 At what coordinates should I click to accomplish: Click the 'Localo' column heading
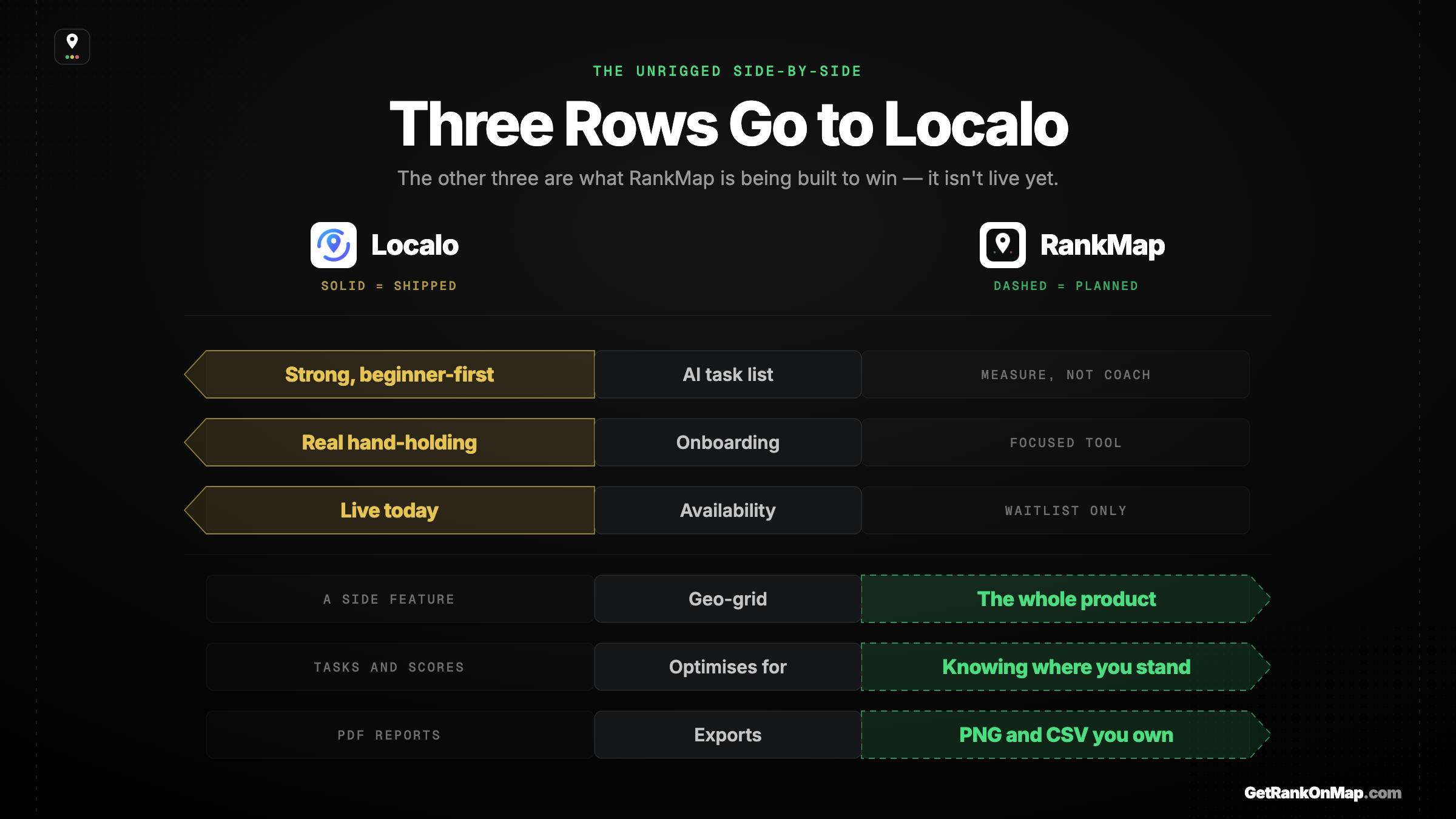coord(415,245)
